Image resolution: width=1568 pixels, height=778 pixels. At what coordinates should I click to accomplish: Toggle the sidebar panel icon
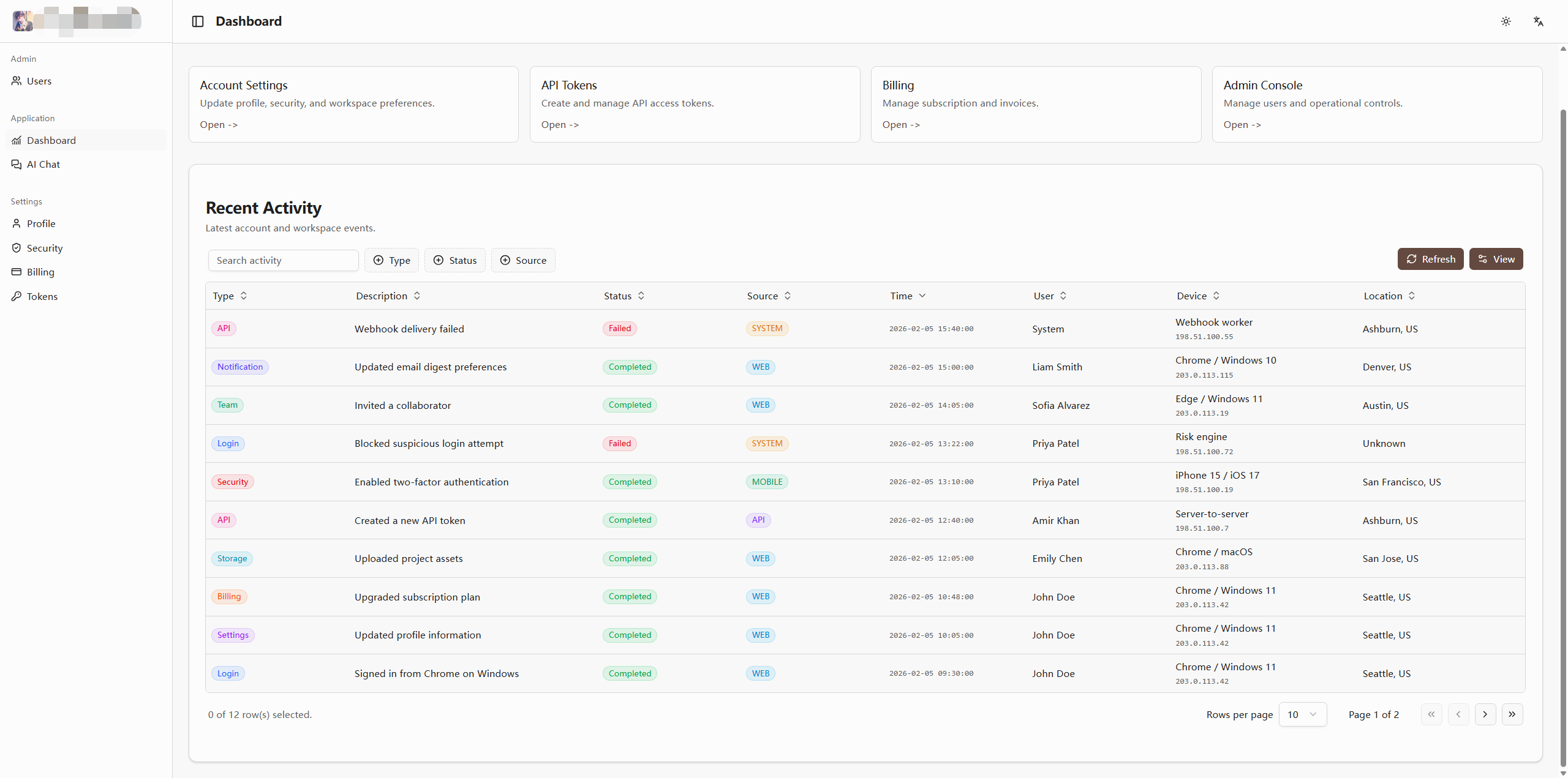tap(198, 21)
